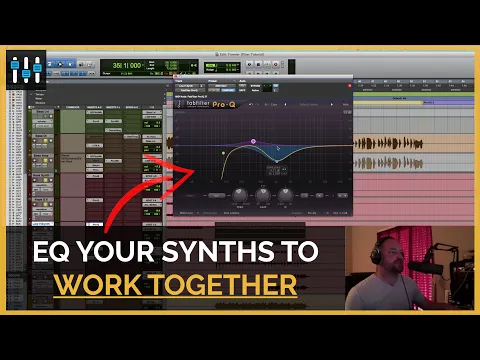Stop playback in transport
The height and width of the screenshot is (360, 480).
pos(258,64)
